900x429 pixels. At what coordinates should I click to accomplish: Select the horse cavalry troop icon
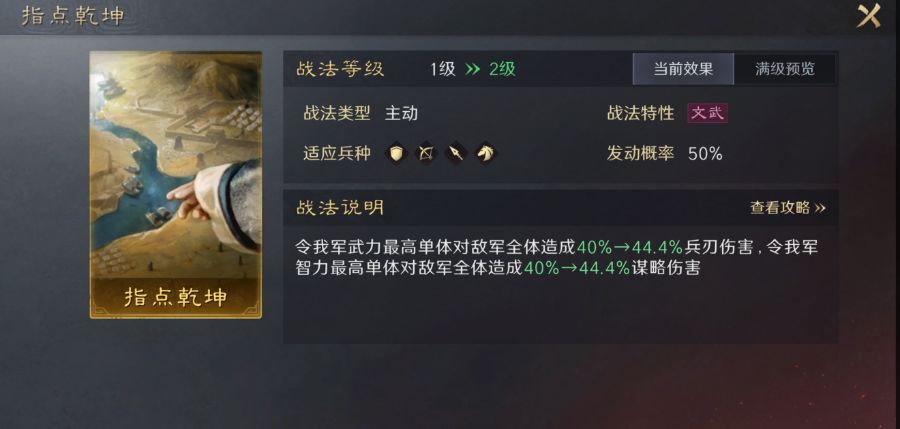click(486, 153)
